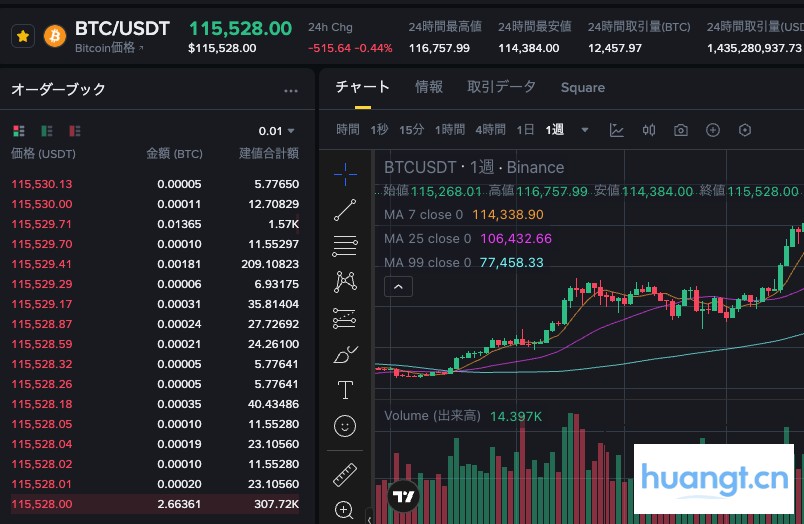Select the zoom in tool
Image resolution: width=804 pixels, height=524 pixels.
(344, 510)
